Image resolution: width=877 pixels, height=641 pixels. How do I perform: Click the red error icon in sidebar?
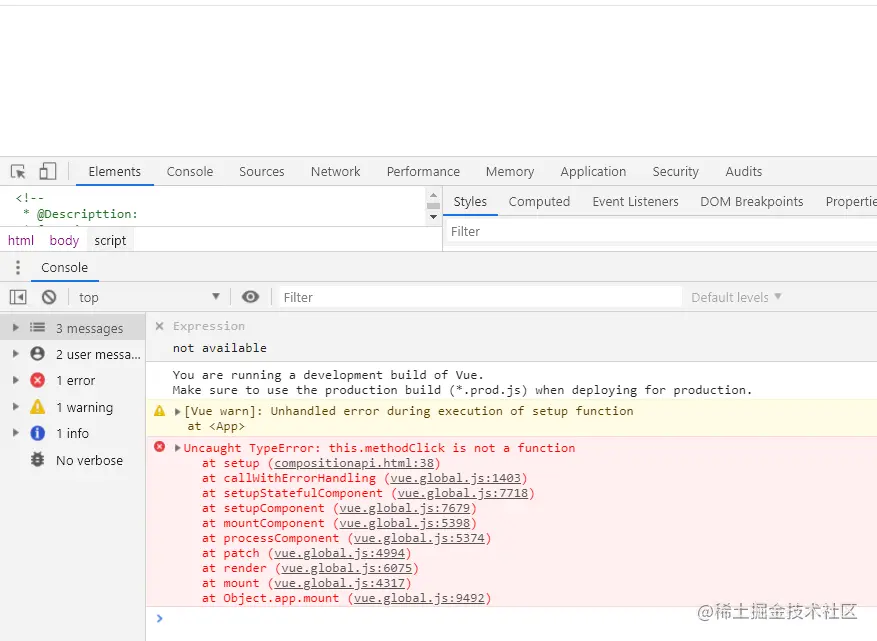tap(37, 380)
